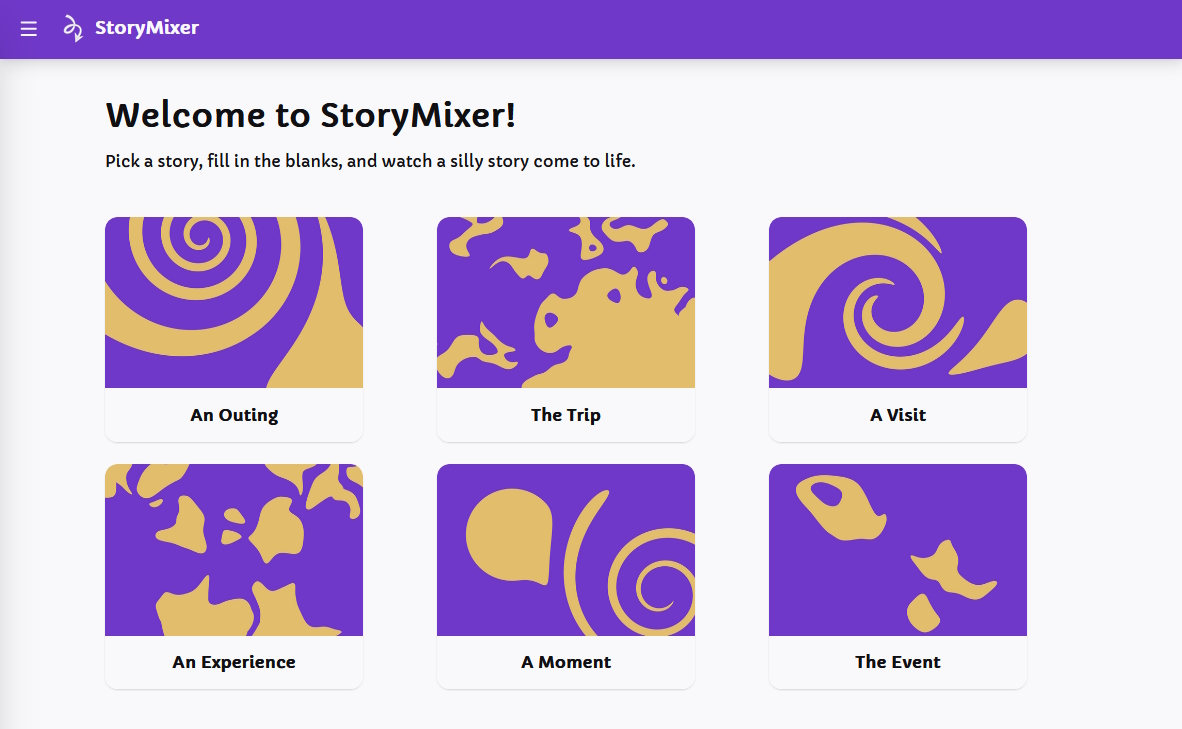
Task: Open the story titled 'An Outing'
Action: point(233,414)
